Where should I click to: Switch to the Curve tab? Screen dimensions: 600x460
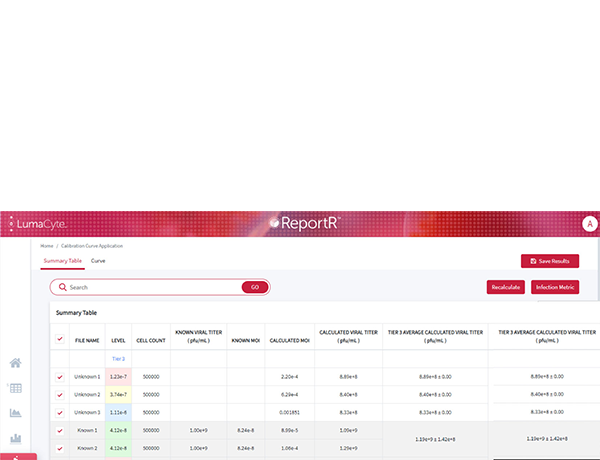pos(98,260)
